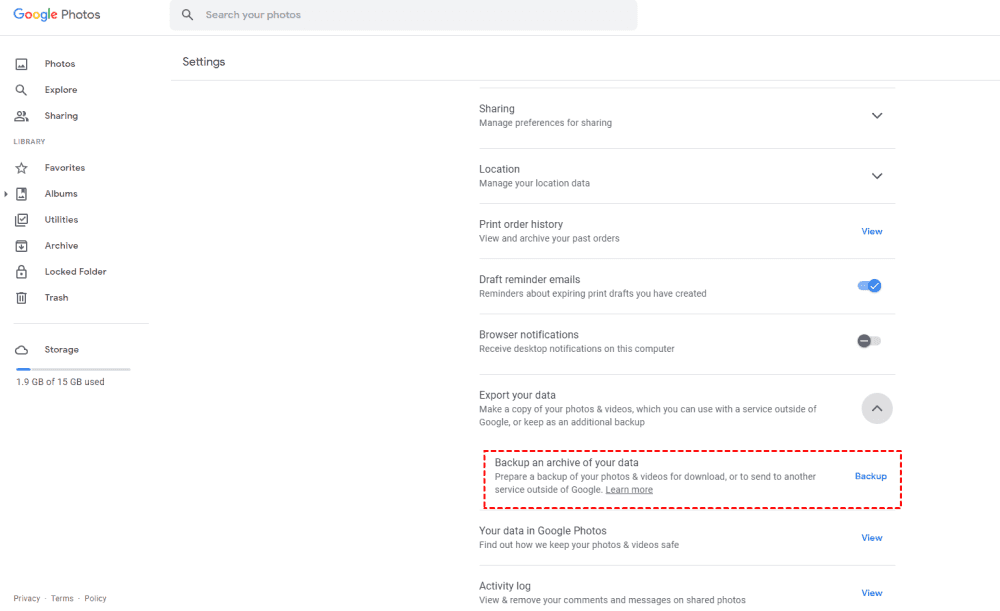Click the storage usage progress bar
The image size is (1000, 611).
72,369
